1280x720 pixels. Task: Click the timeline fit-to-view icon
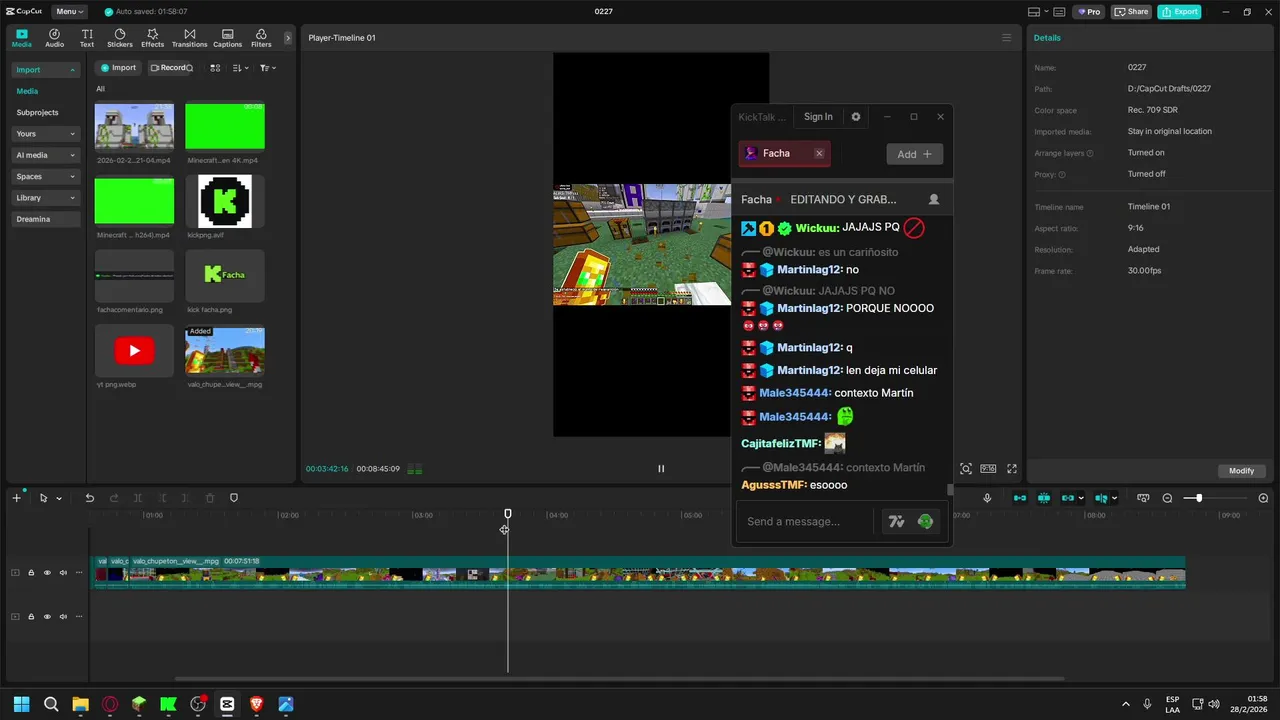(1143, 498)
